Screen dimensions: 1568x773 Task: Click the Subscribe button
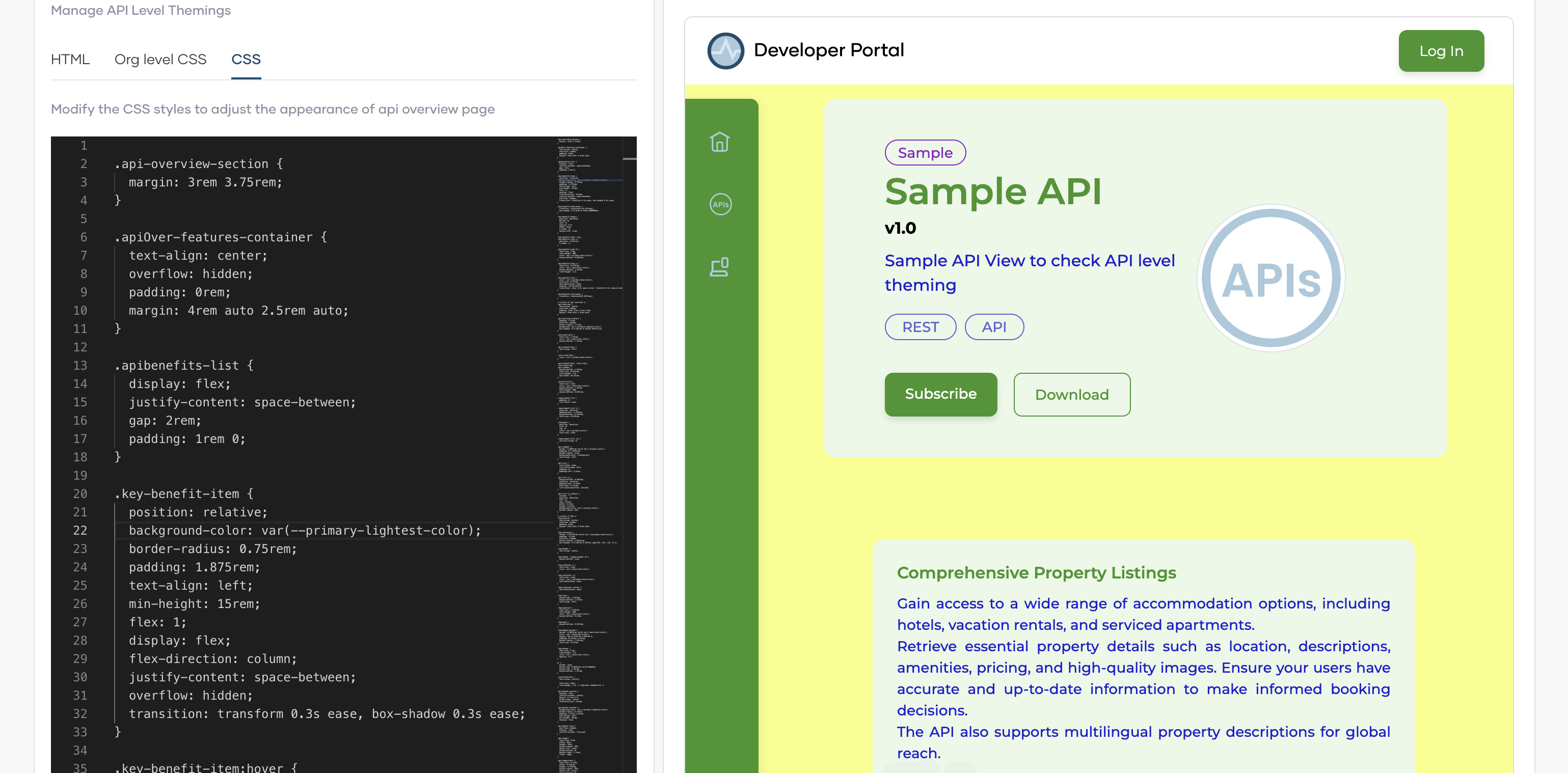[x=940, y=394]
